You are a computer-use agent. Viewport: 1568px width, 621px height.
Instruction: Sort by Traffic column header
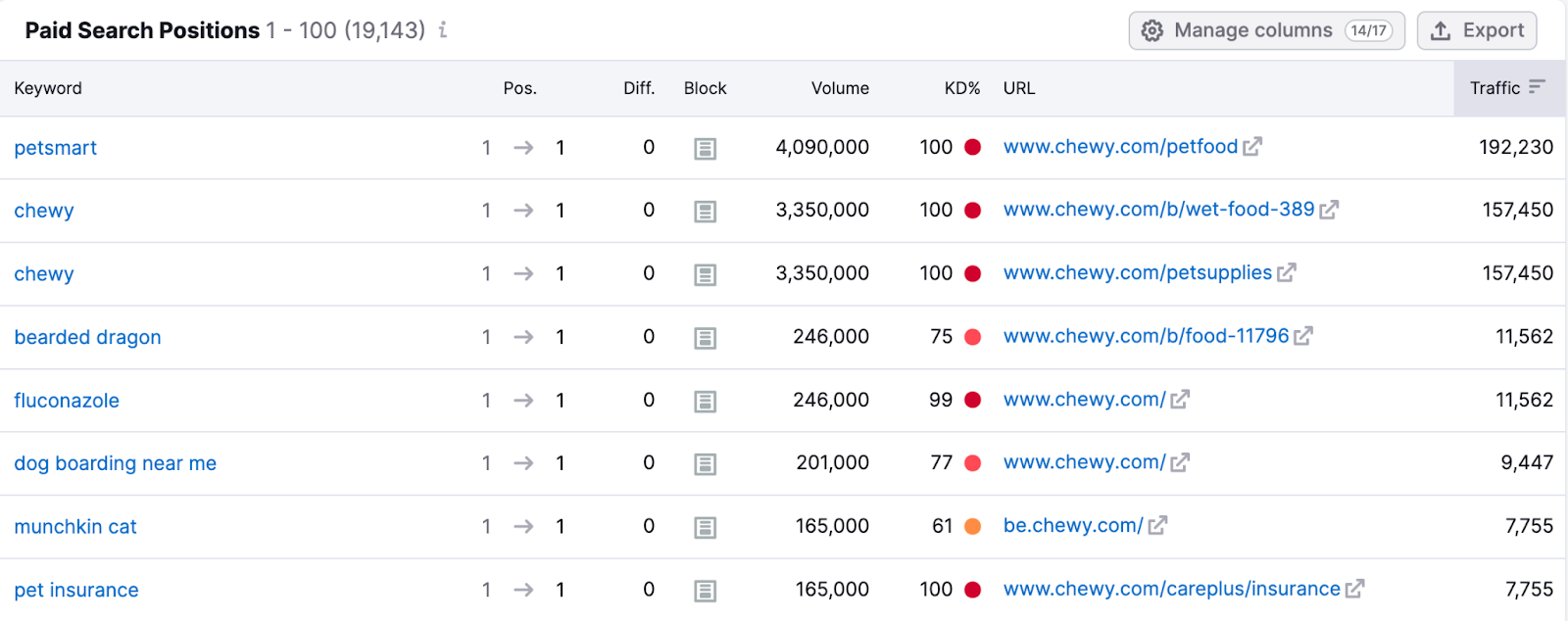(x=1507, y=88)
